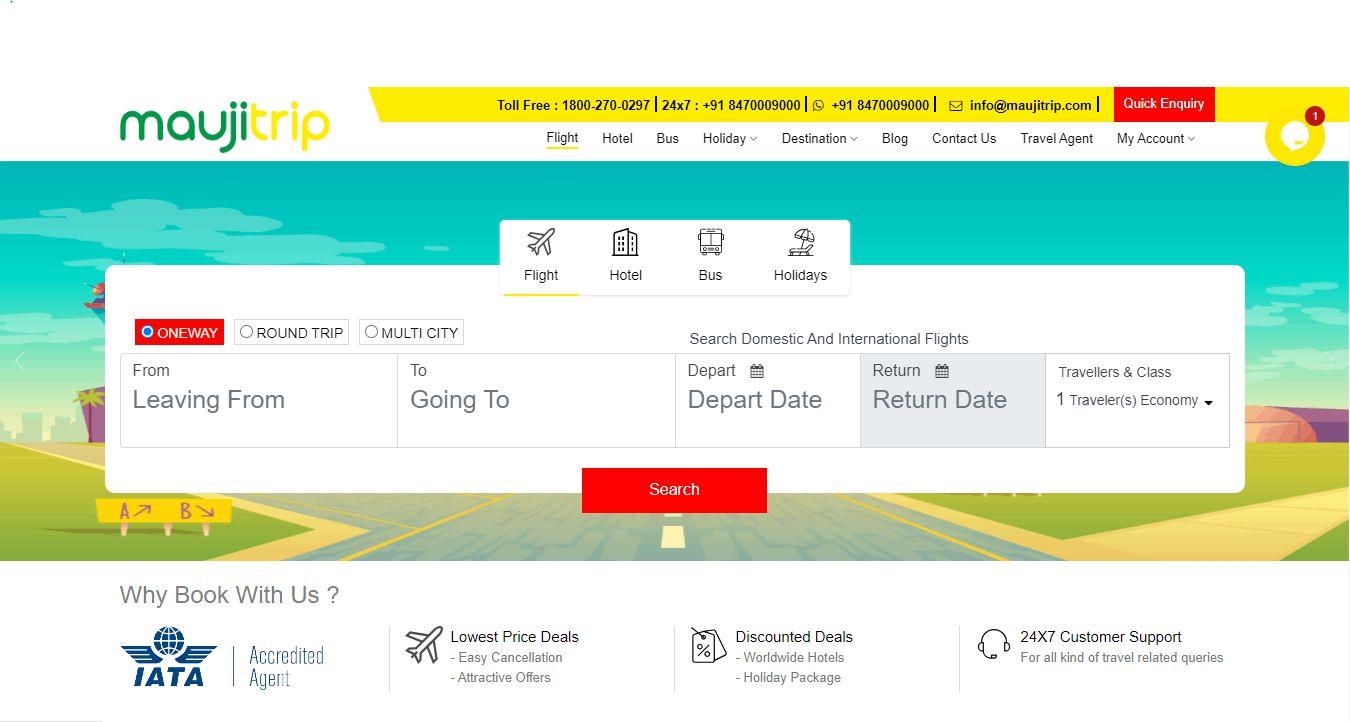The image size is (1350, 722).
Task: Click the Leaving From input field
Action: click(x=258, y=400)
